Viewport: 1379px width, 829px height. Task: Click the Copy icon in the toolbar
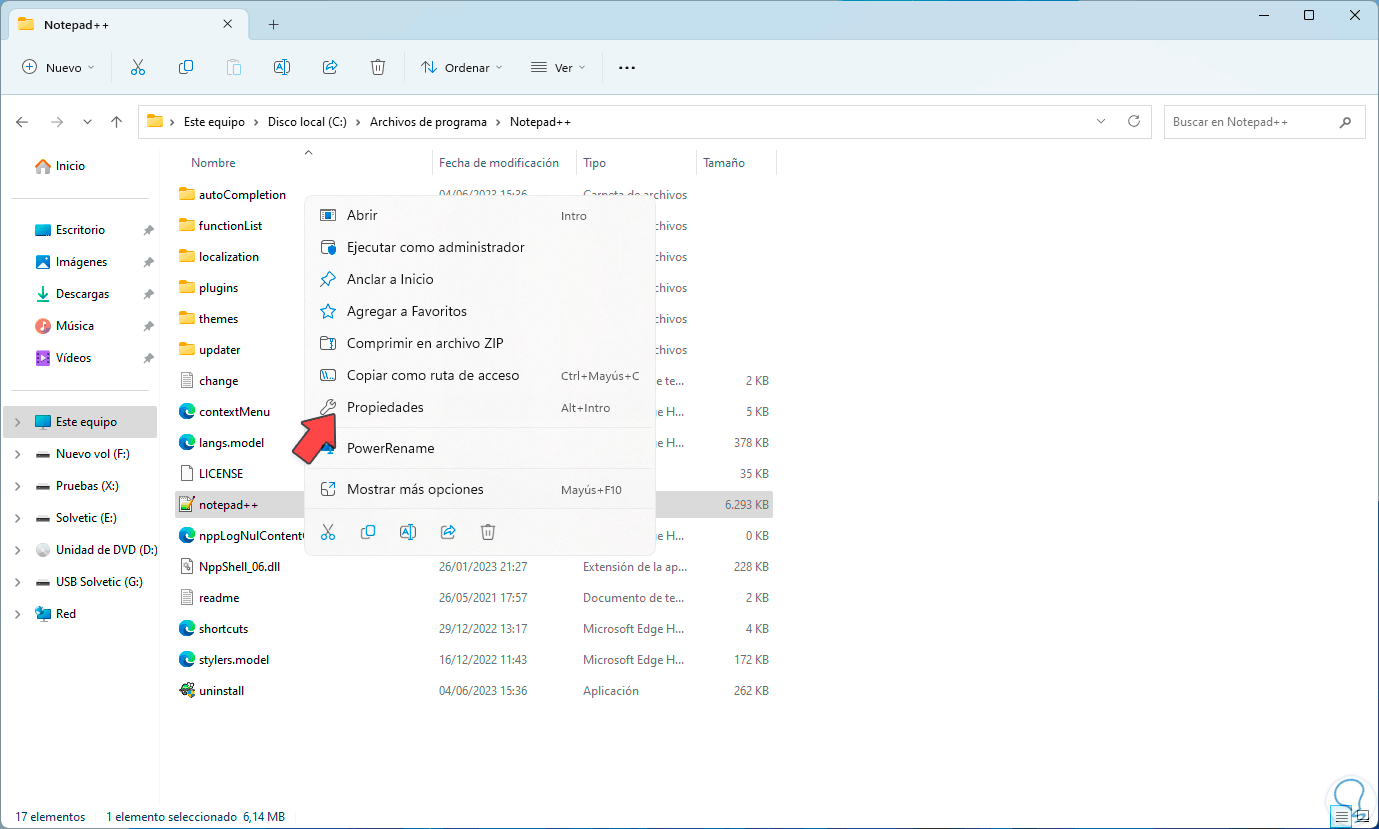186,67
